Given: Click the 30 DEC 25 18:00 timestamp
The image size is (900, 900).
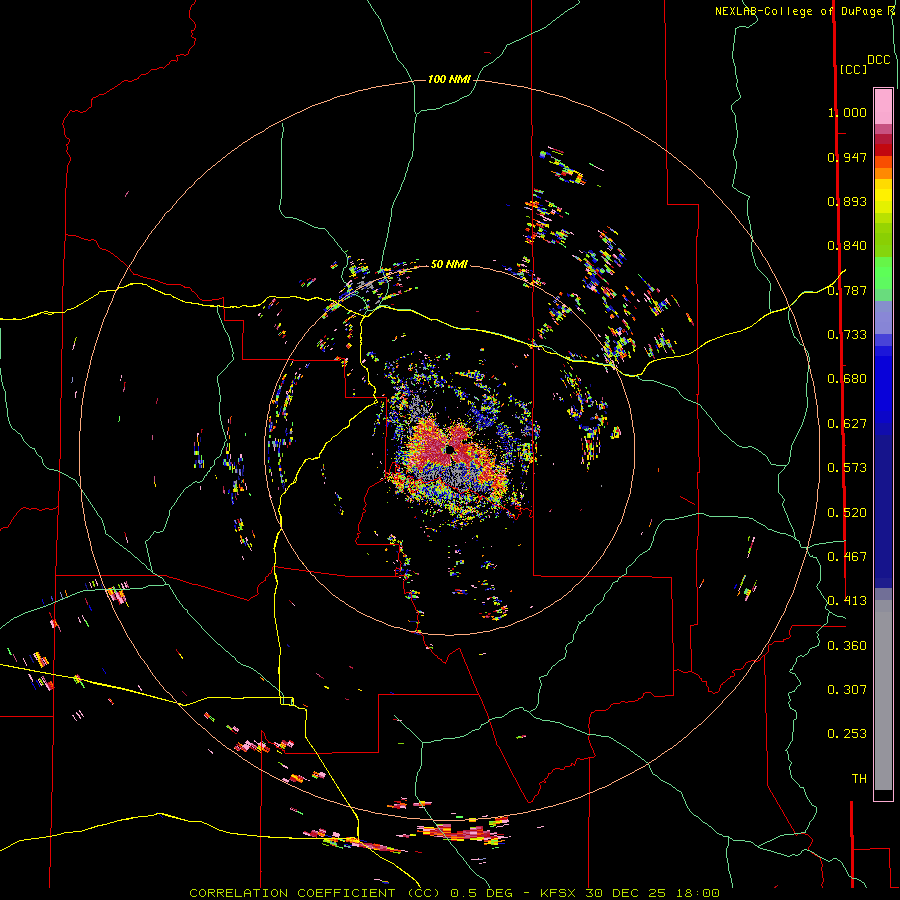Looking at the screenshot, I should click(x=653, y=893).
